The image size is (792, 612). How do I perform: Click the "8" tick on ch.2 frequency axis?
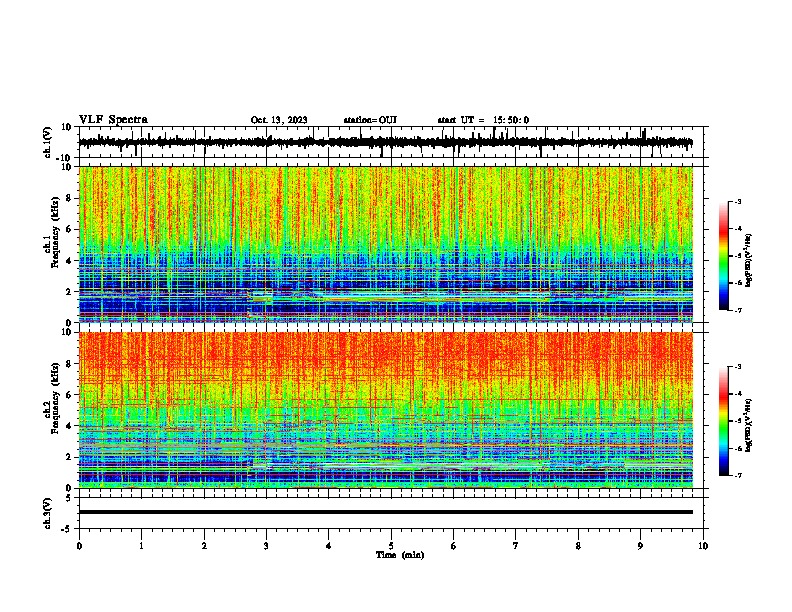(x=69, y=364)
